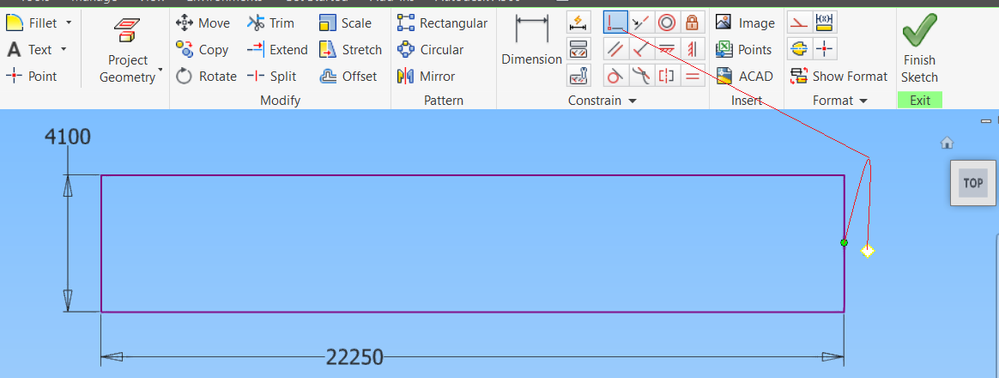Select the 22250 dimension value

click(x=355, y=357)
